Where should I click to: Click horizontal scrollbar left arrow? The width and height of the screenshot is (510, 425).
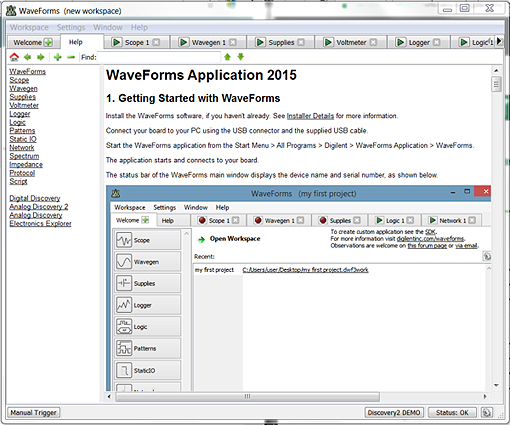[109, 397]
